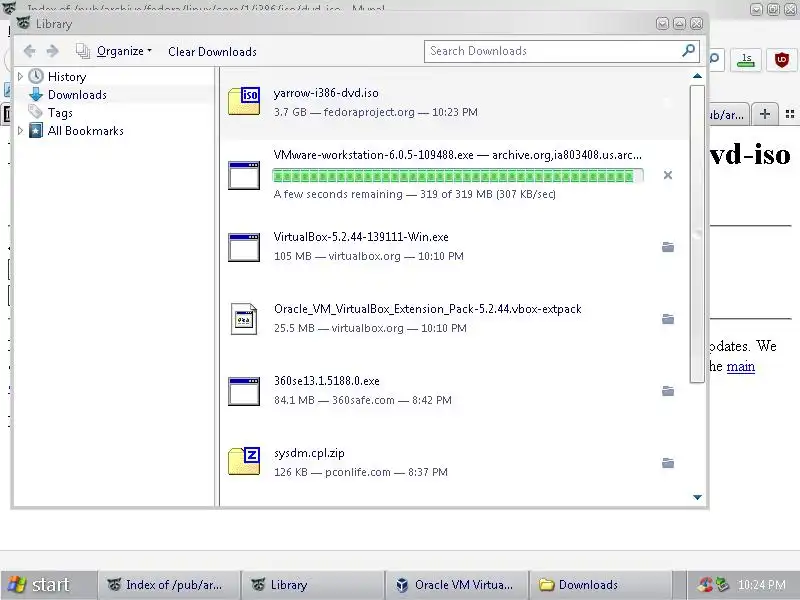800x600 pixels.
Task: Click the all tabs grid icon
Action: [x=790, y=114]
